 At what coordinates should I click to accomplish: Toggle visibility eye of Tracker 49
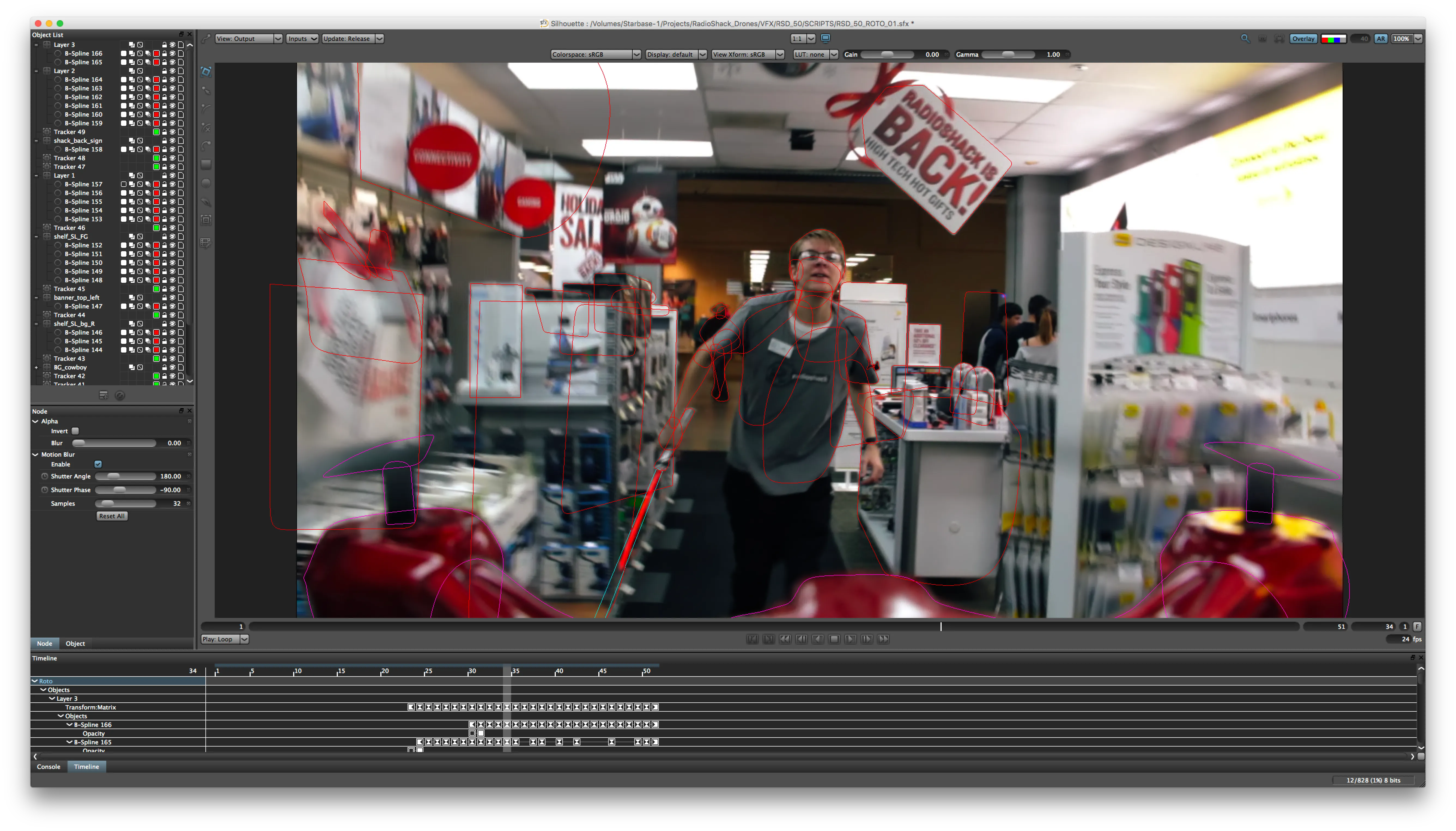click(x=172, y=132)
